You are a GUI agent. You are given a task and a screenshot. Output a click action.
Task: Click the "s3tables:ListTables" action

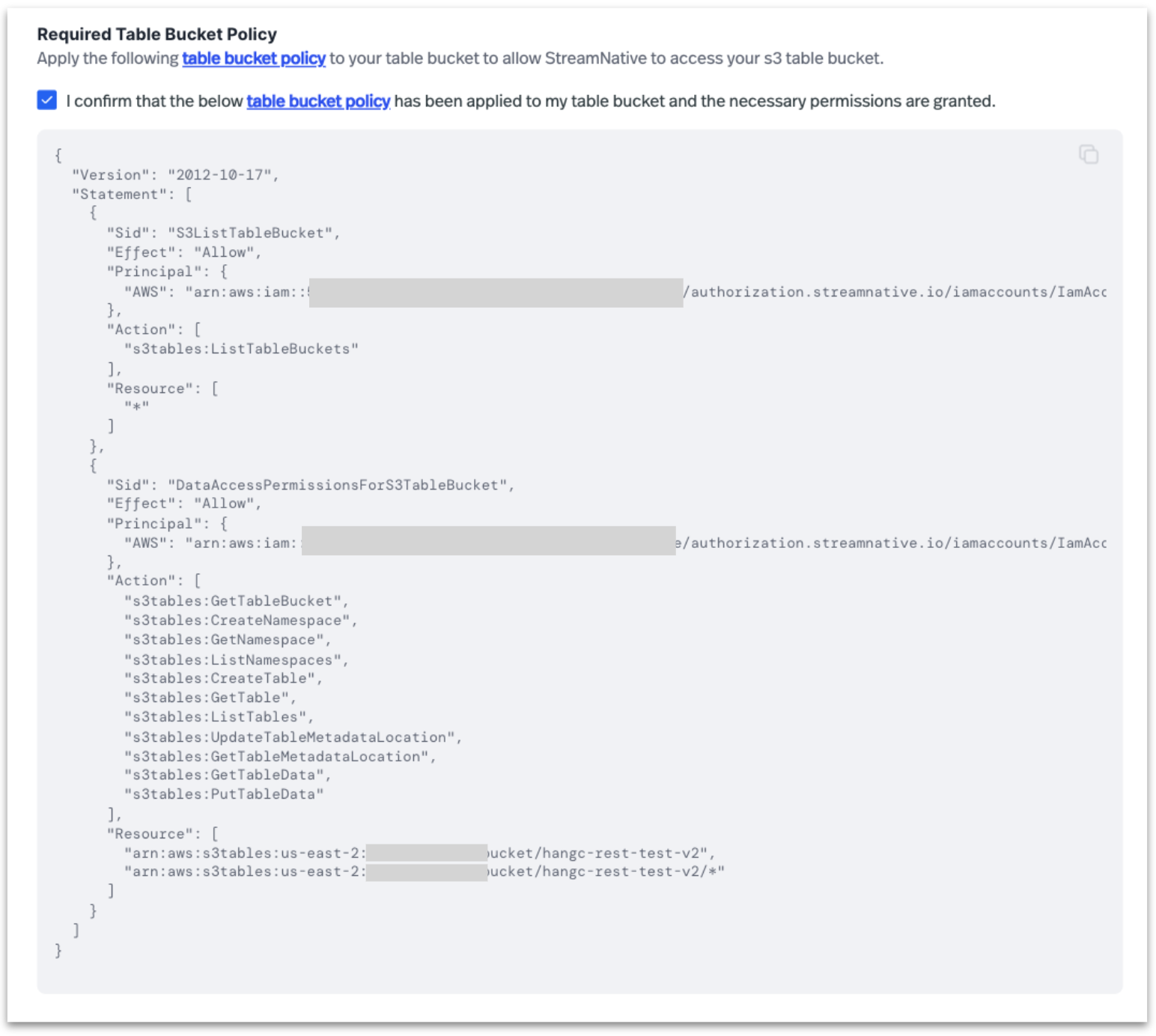click(x=219, y=717)
